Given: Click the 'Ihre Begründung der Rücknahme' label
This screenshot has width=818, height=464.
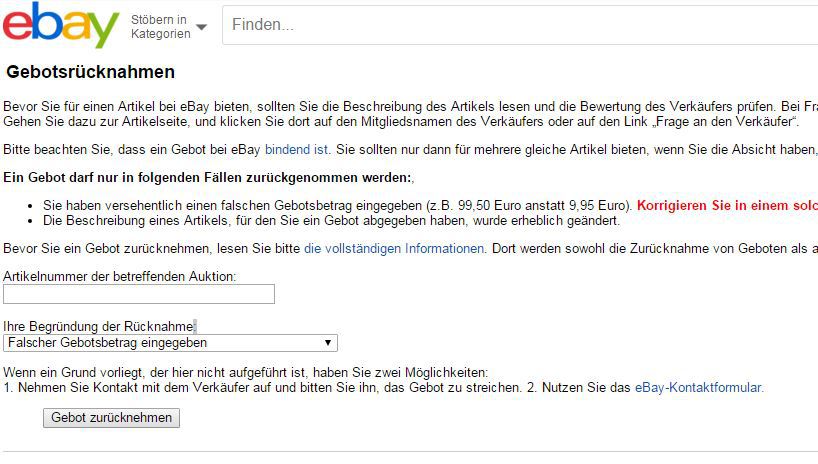Looking at the screenshot, I should 99,326.
